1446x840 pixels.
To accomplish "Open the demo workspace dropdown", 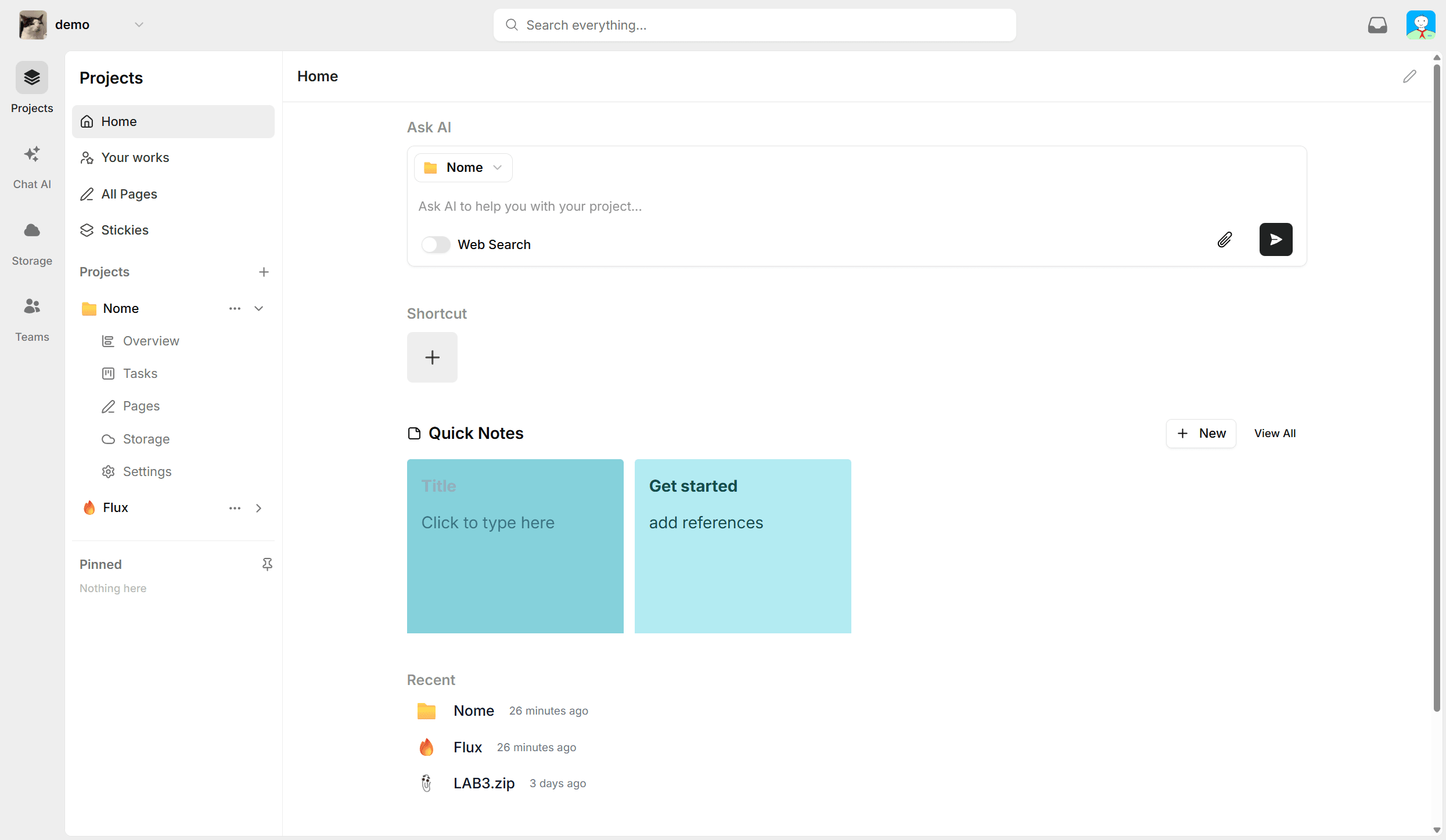I will (x=139, y=25).
